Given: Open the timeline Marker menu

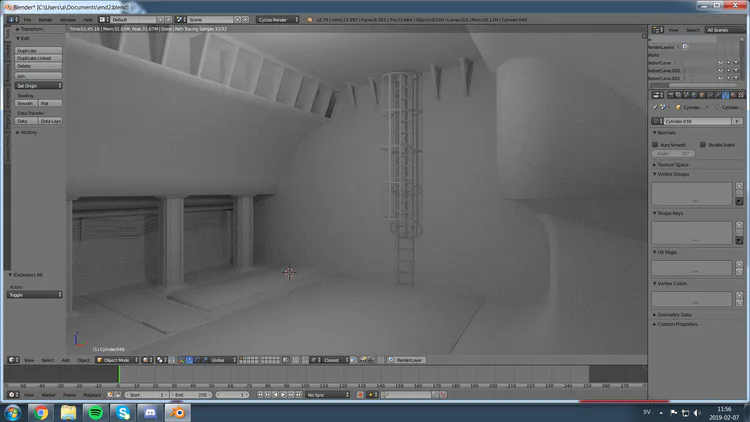Looking at the screenshot, I should pyautogui.click(x=48, y=395).
